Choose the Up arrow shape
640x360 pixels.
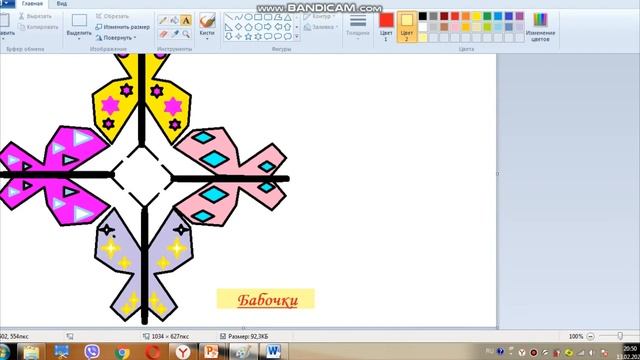[288, 27]
